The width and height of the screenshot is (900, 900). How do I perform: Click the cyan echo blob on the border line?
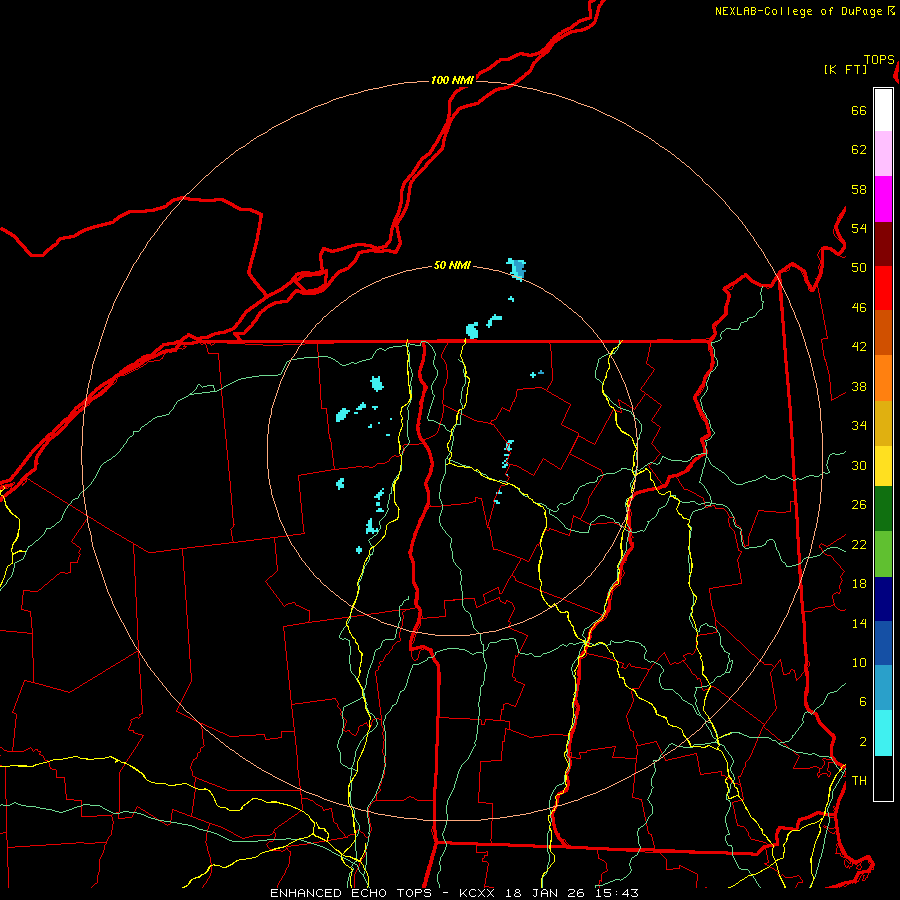coord(472,331)
